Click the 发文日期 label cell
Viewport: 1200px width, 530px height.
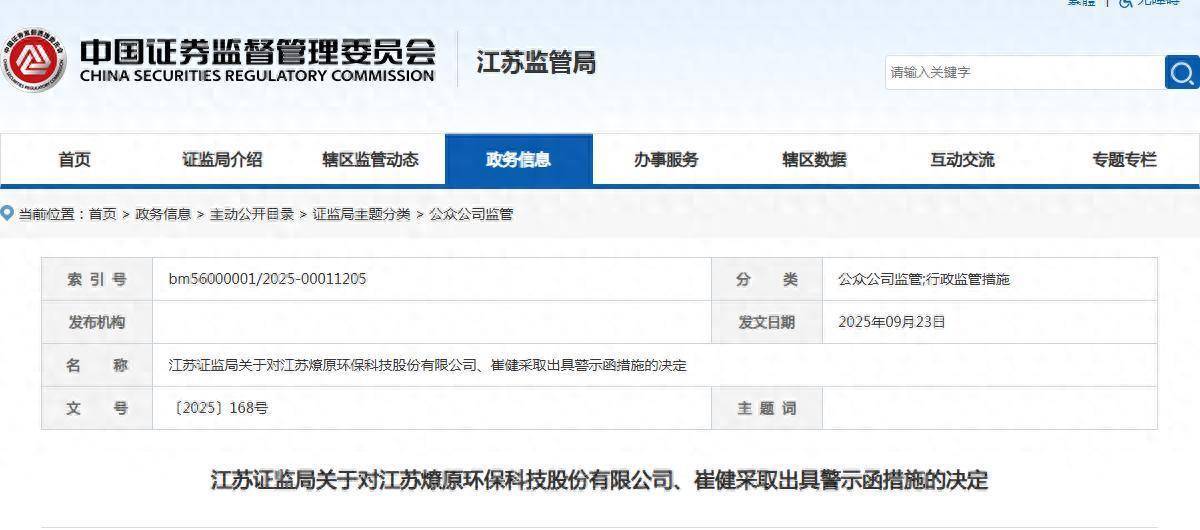tap(767, 322)
